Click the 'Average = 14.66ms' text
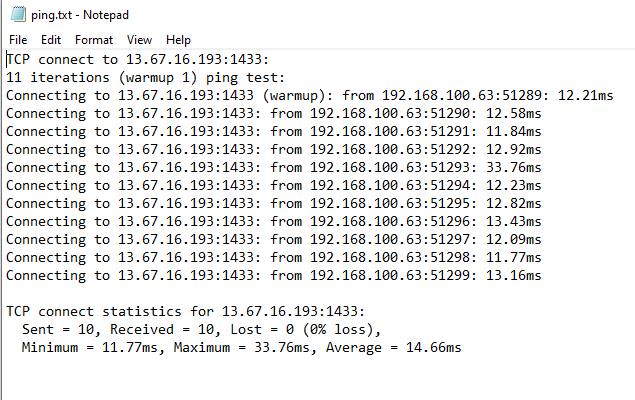Viewport: 635px width, 400px height. (x=394, y=347)
